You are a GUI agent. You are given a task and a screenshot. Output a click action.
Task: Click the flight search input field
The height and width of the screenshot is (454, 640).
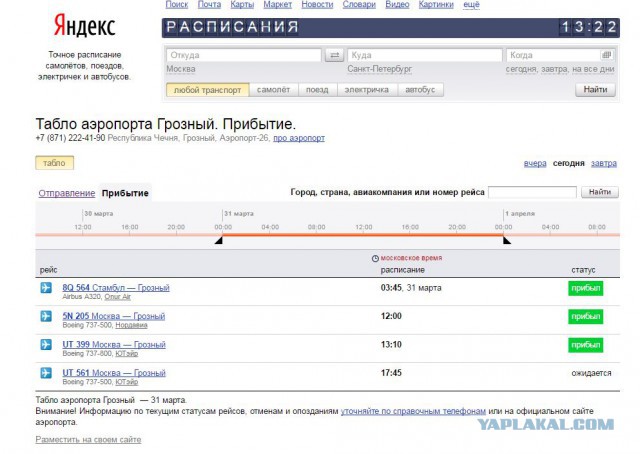pos(532,192)
